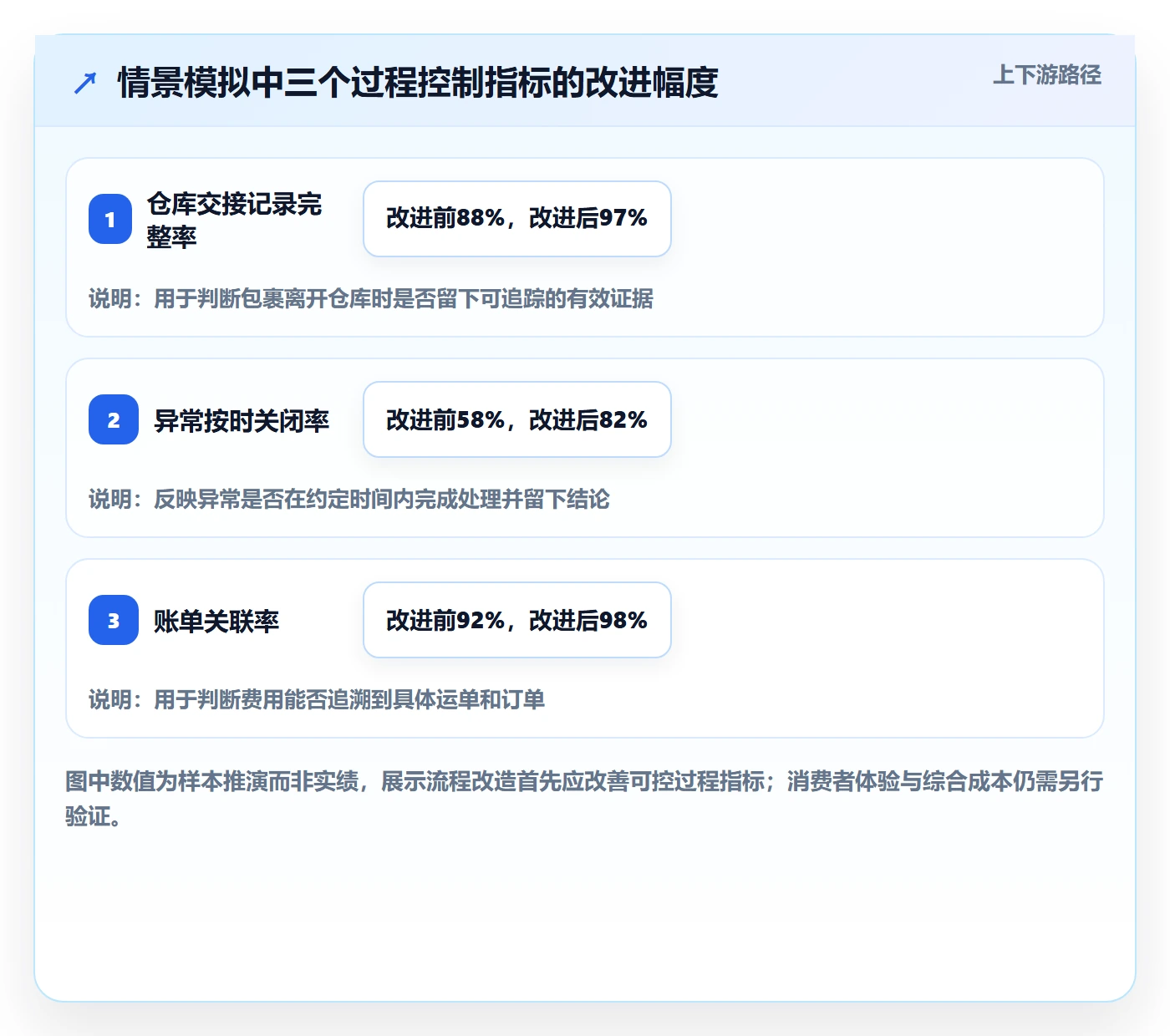This screenshot has height=1036, width=1170.
Task: Click the heading 情景模拟中三个过程控制指标的改进幅度
Action: [x=418, y=83]
